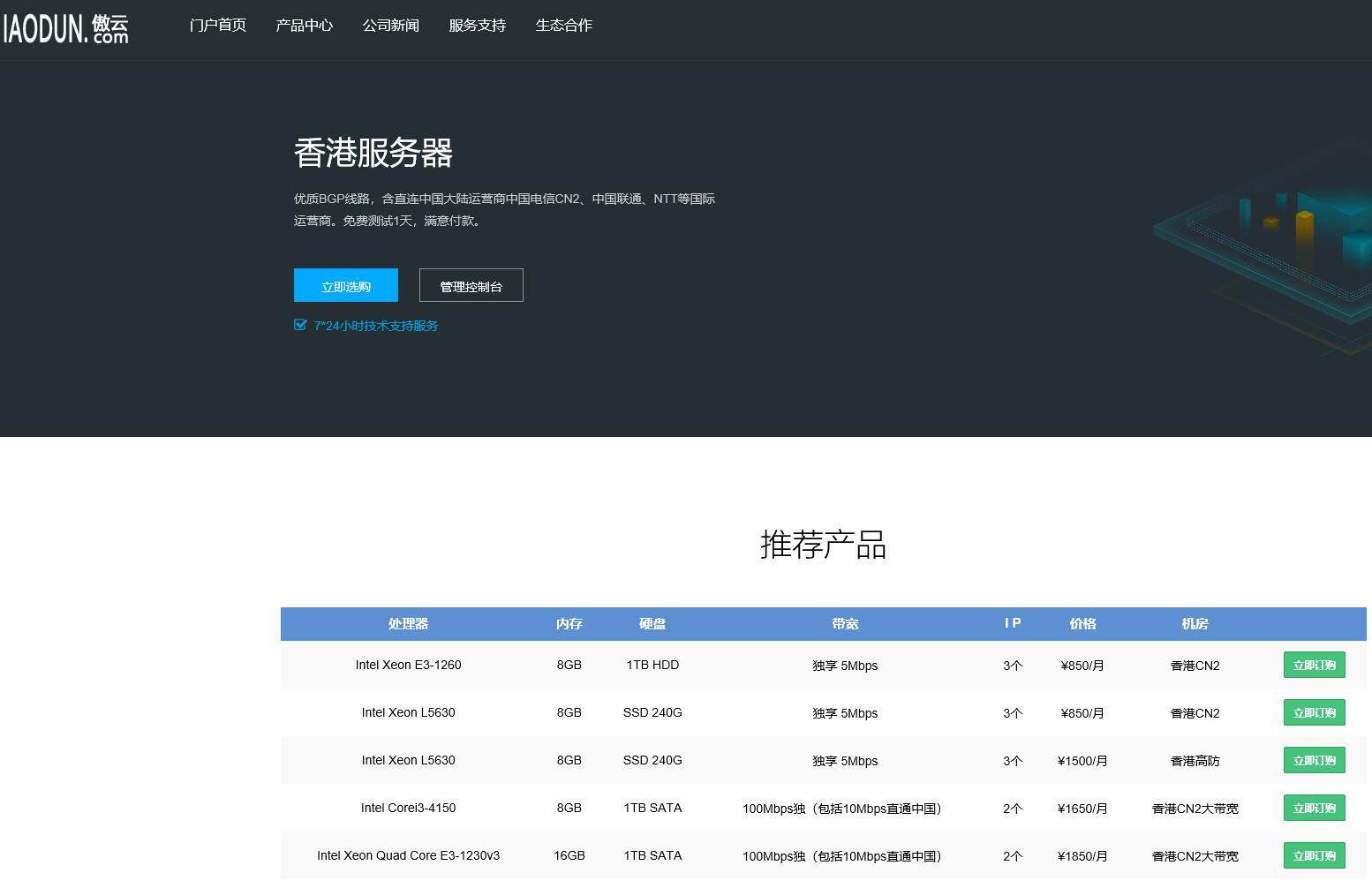Click the 价格 column header
The height and width of the screenshot is (888, 1372).
click(x=1082, y=624)
